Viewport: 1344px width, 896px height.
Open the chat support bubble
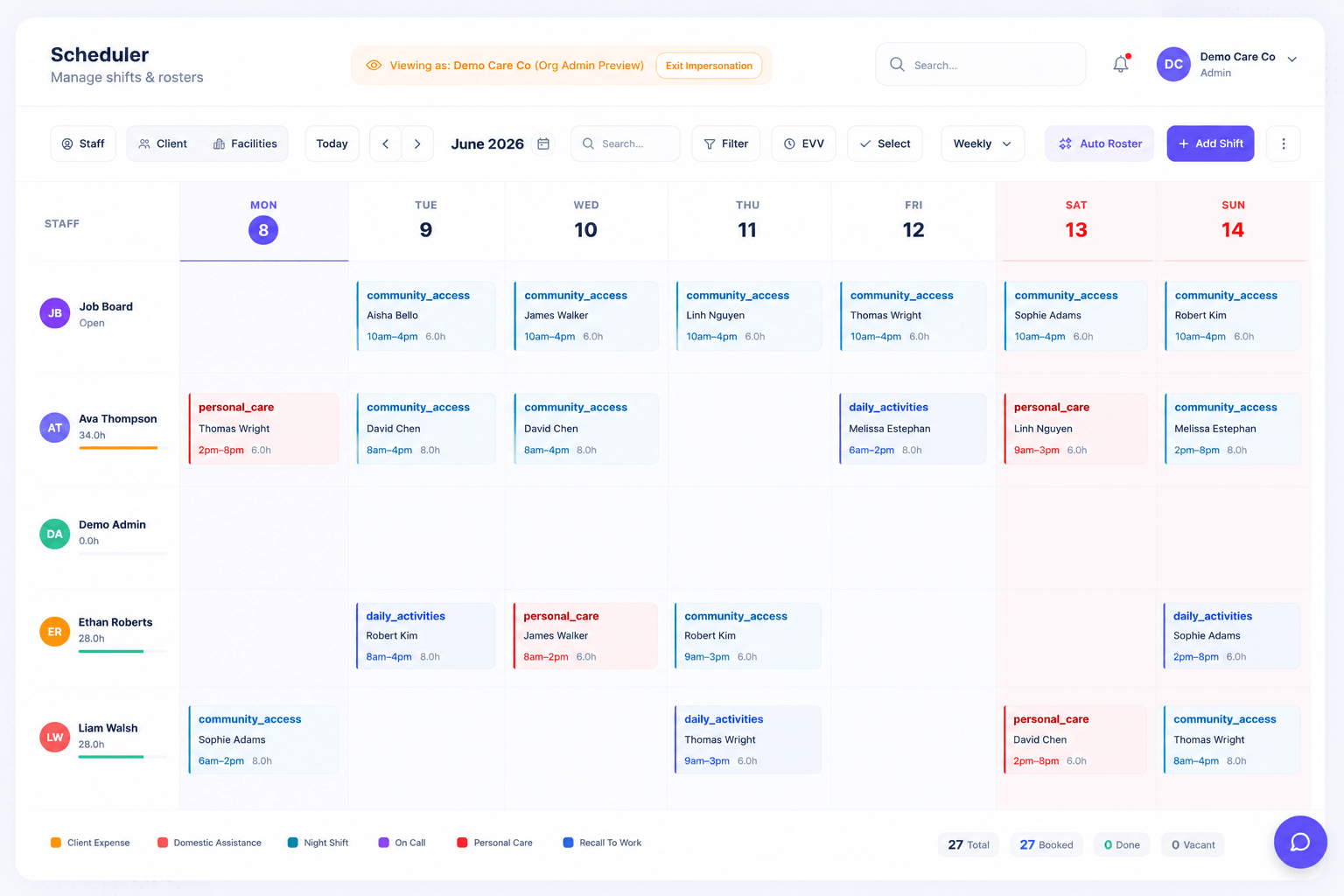(x=1300, y=842)
